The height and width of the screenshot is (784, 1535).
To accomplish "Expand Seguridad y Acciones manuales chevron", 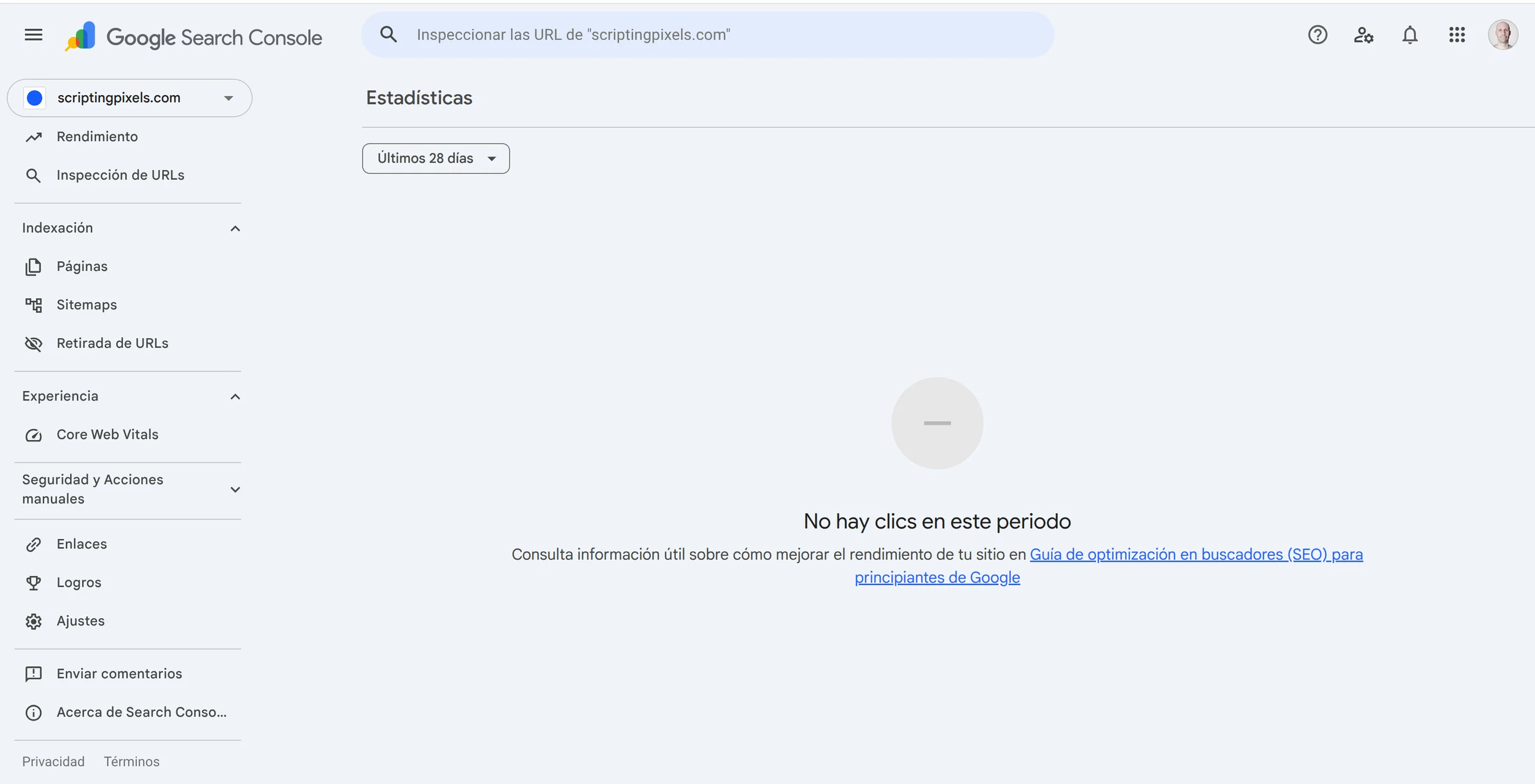I will click(x=235, y=489).
